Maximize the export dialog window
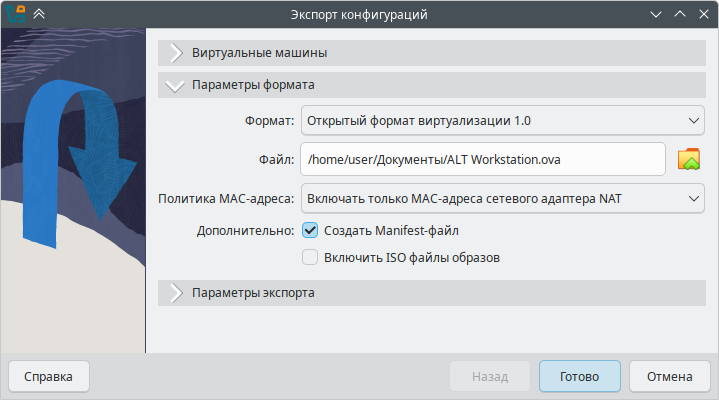 coord(679,14)
